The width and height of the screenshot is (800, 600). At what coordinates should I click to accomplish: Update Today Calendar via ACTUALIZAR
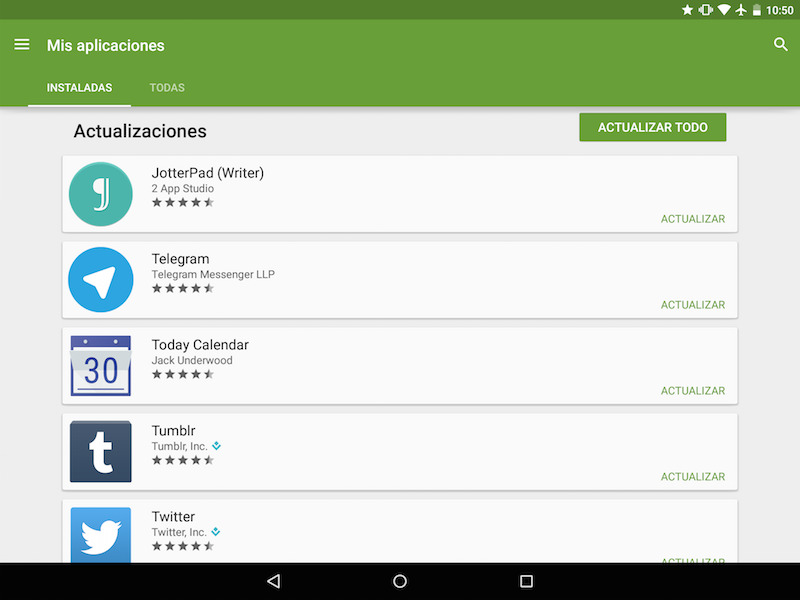click(x=693, y=391)
